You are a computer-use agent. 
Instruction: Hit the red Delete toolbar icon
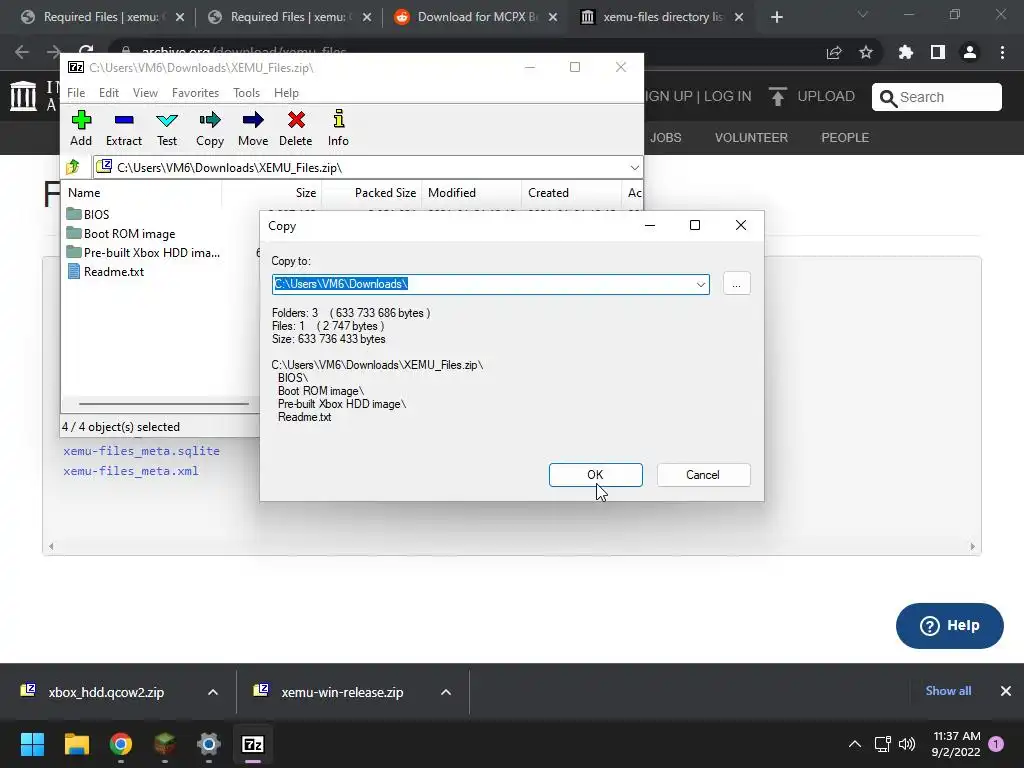pos(296,128)
